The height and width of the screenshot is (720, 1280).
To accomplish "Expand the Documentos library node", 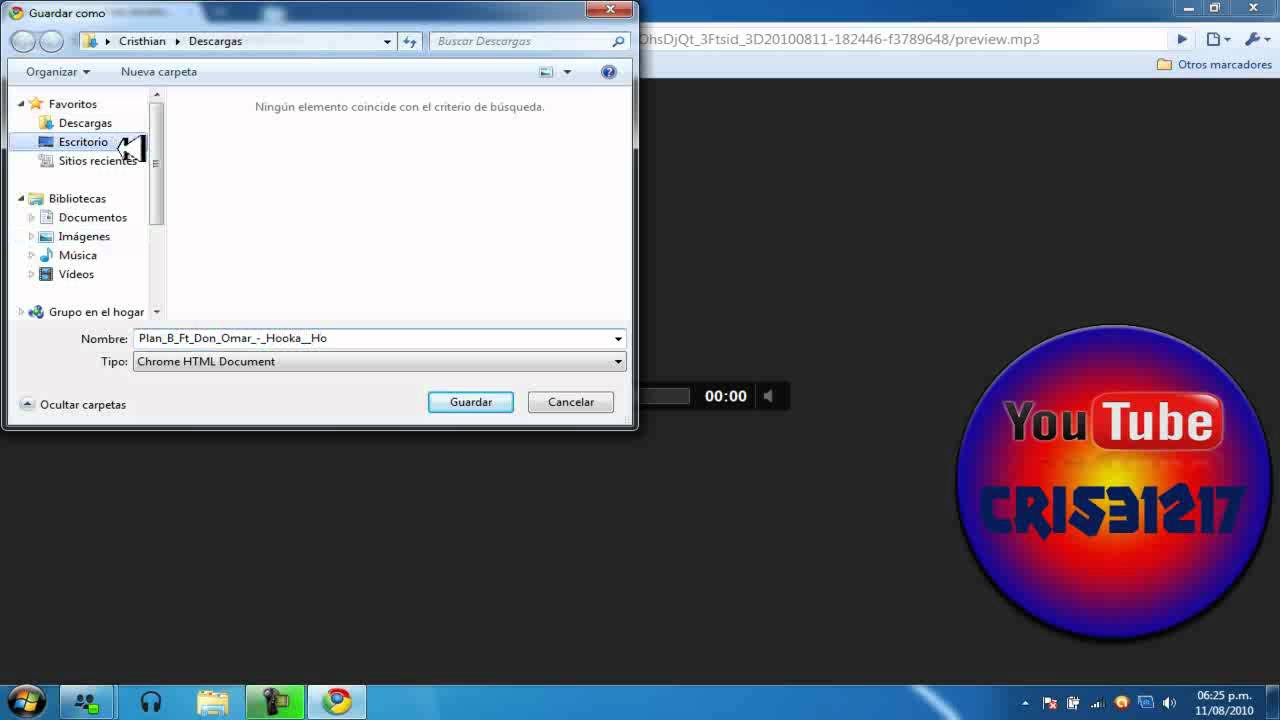I will (31, 217).
